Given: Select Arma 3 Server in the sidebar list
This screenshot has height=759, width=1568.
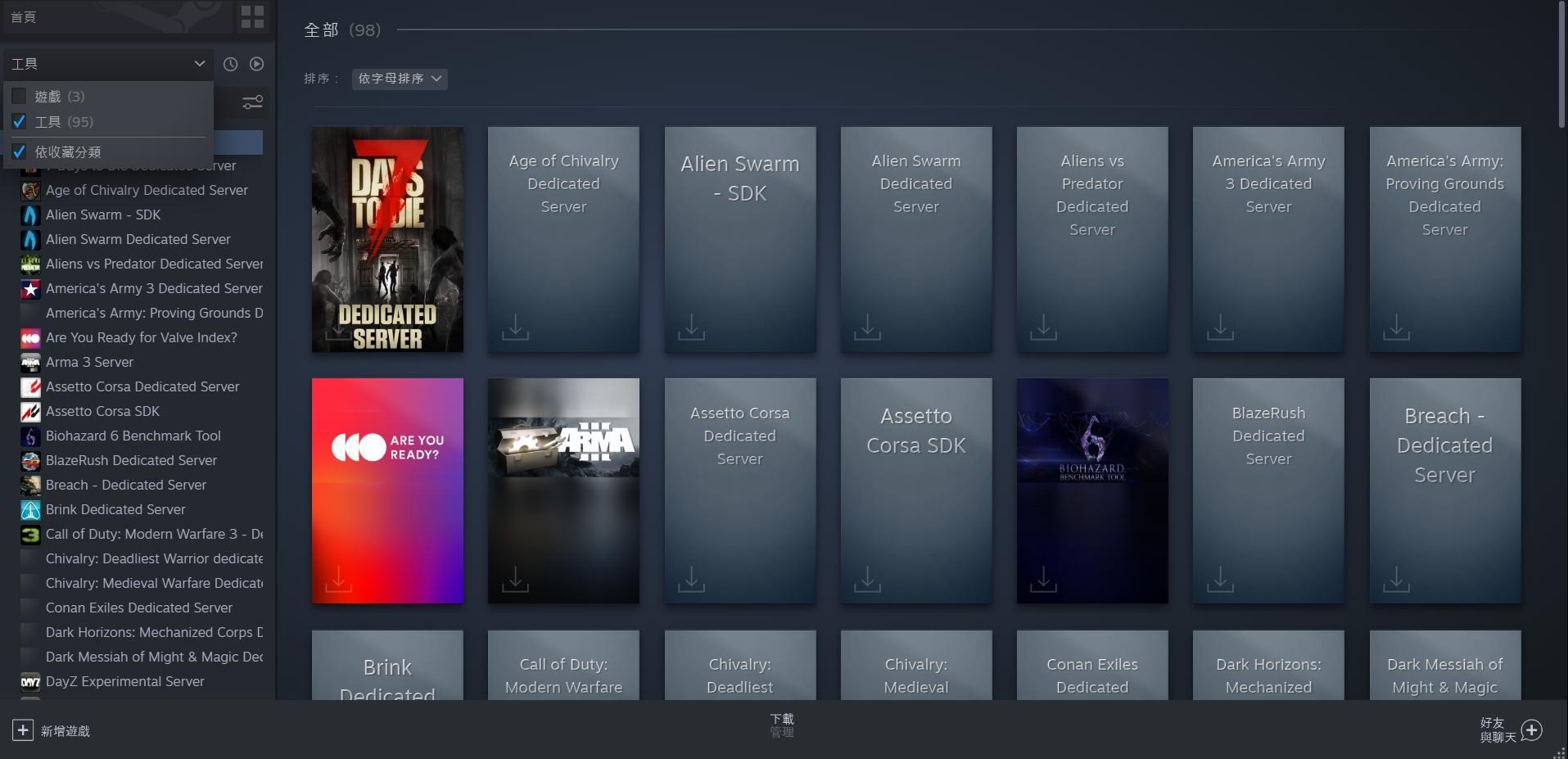Looking at the screenshot, I should click(89, 362).
